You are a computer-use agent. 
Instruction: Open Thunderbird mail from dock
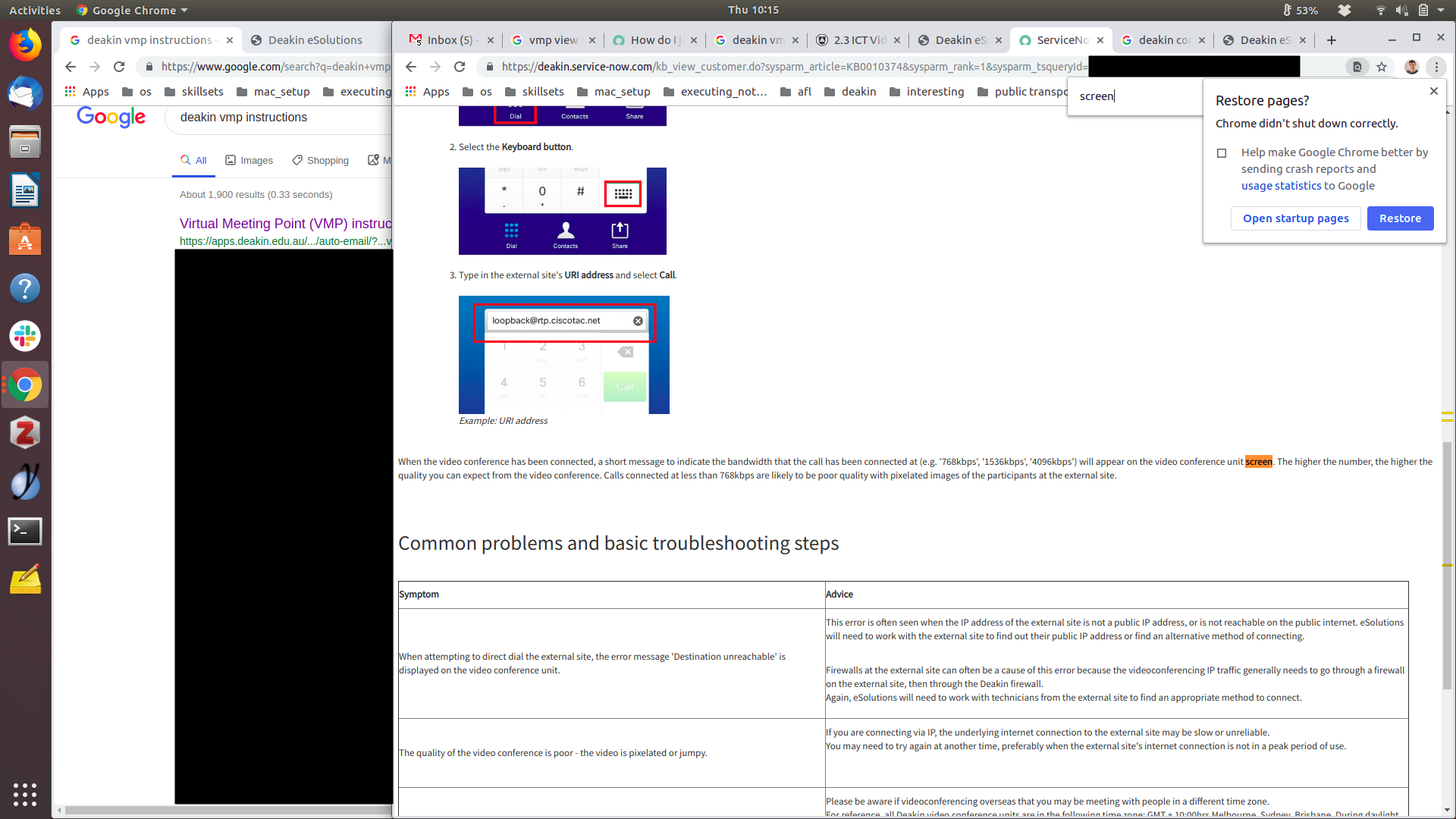pos(25,94)
